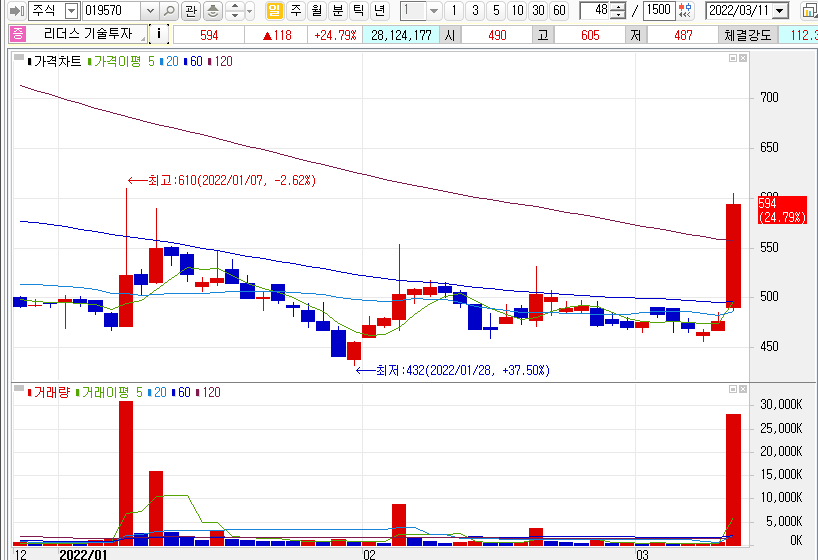Click the total bar count field 1500
This screenshot has height=560, width=818.
click(658, 10)
